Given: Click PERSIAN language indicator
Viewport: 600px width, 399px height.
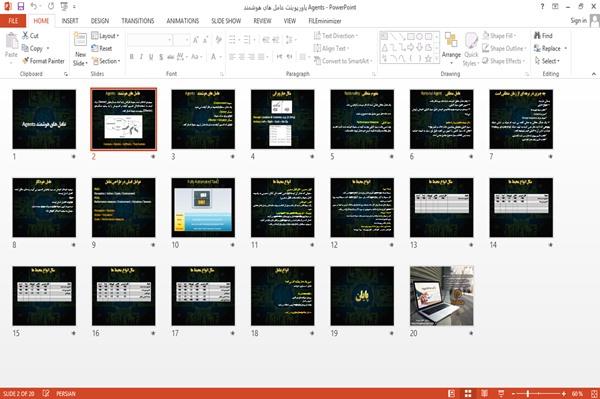Looking at the screenshot, I should (66, 394).
